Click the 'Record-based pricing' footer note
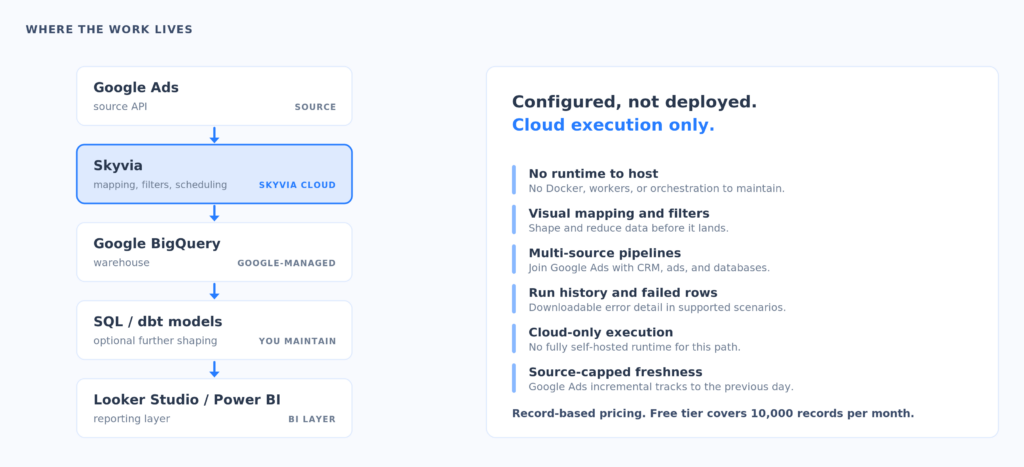This screenshot has width=1024, height=467. click(713, 413)
